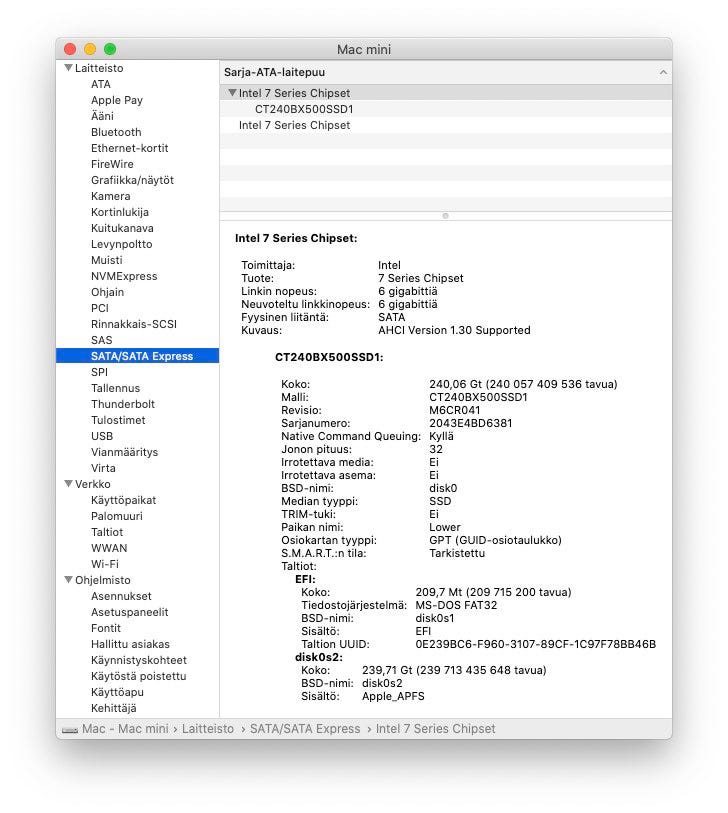Select Fontit under Ohjelmisto
The width and height of the screenshot is (728, 813).
pos(106,628)
